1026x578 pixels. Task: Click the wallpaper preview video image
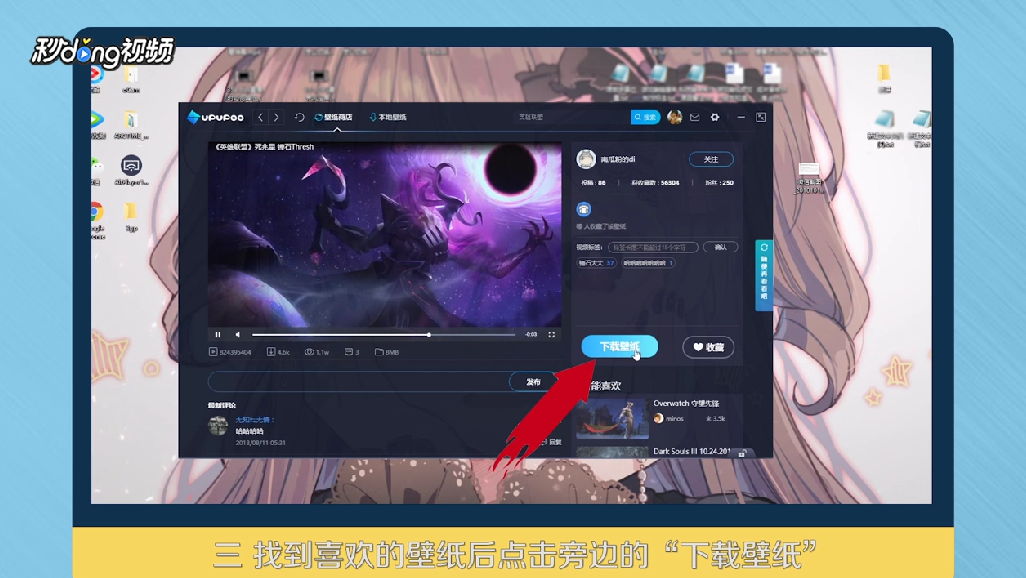[385, 234]
